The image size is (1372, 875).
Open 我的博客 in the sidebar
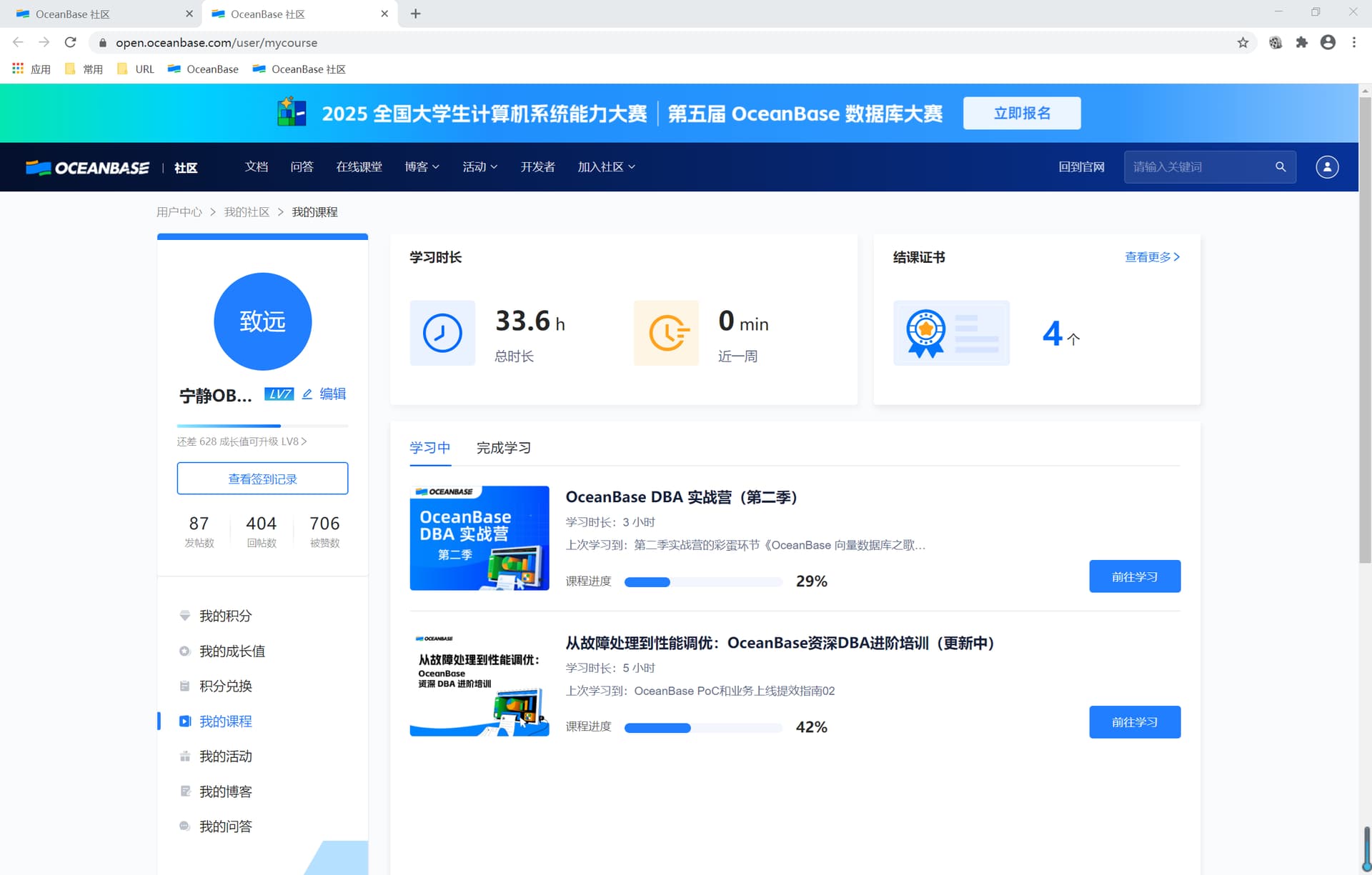coord(225,791)
